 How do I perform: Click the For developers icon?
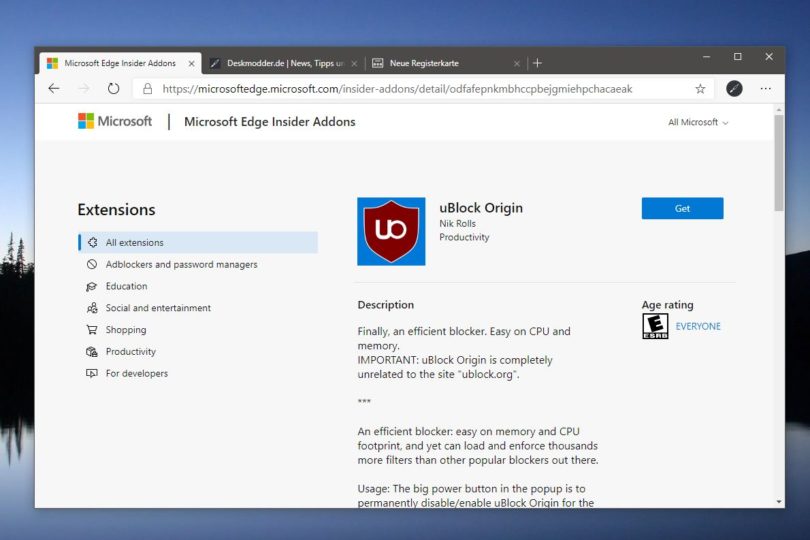click(x=92, y=373)
